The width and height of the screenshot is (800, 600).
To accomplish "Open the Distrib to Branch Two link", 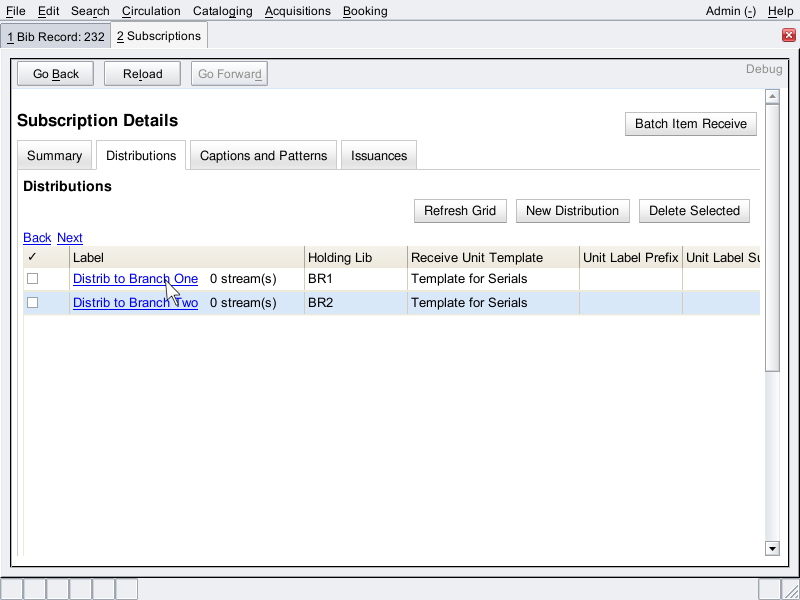I will point(135,303).
